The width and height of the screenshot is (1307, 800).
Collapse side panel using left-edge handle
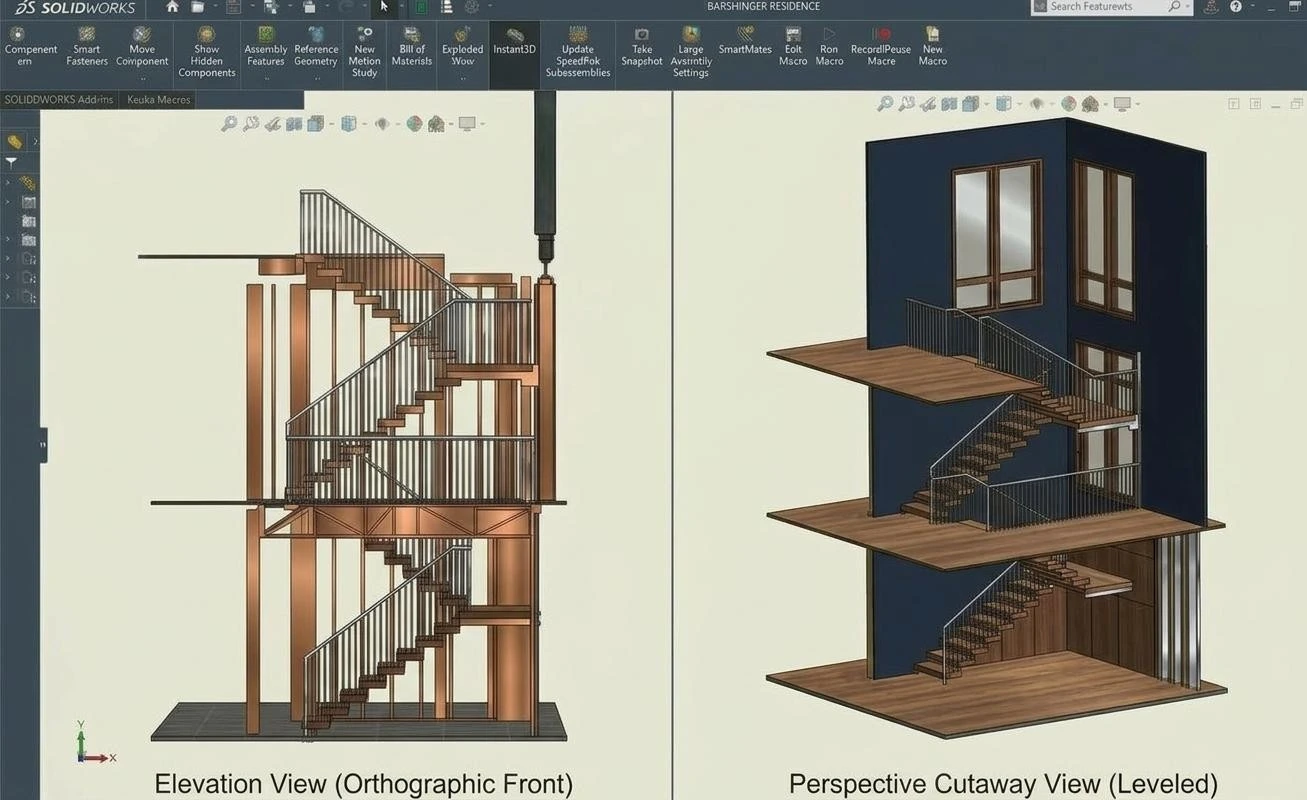click(43, 445)
